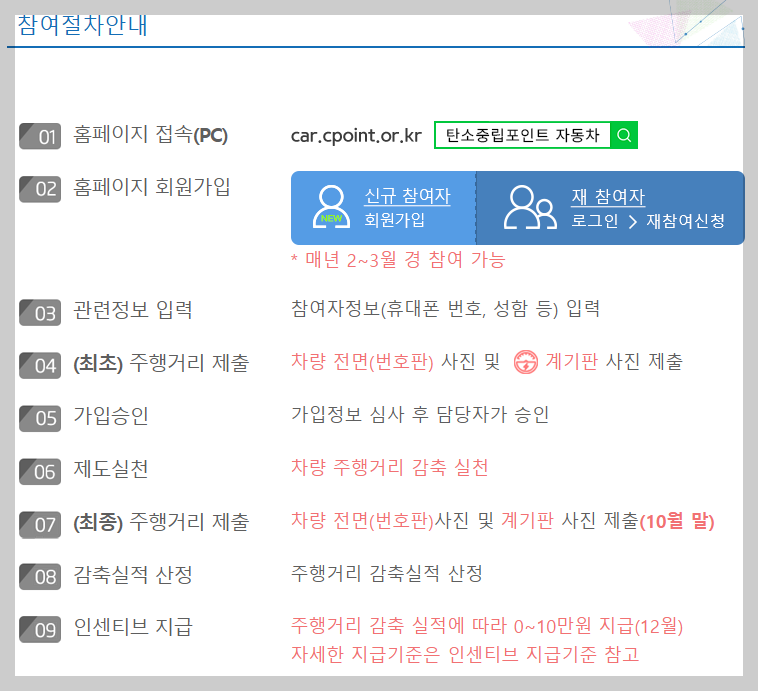This screenshot has width=758, height=691.
Task: Click the 인센티브 지급 step label
Action: (x=133, y=627)
